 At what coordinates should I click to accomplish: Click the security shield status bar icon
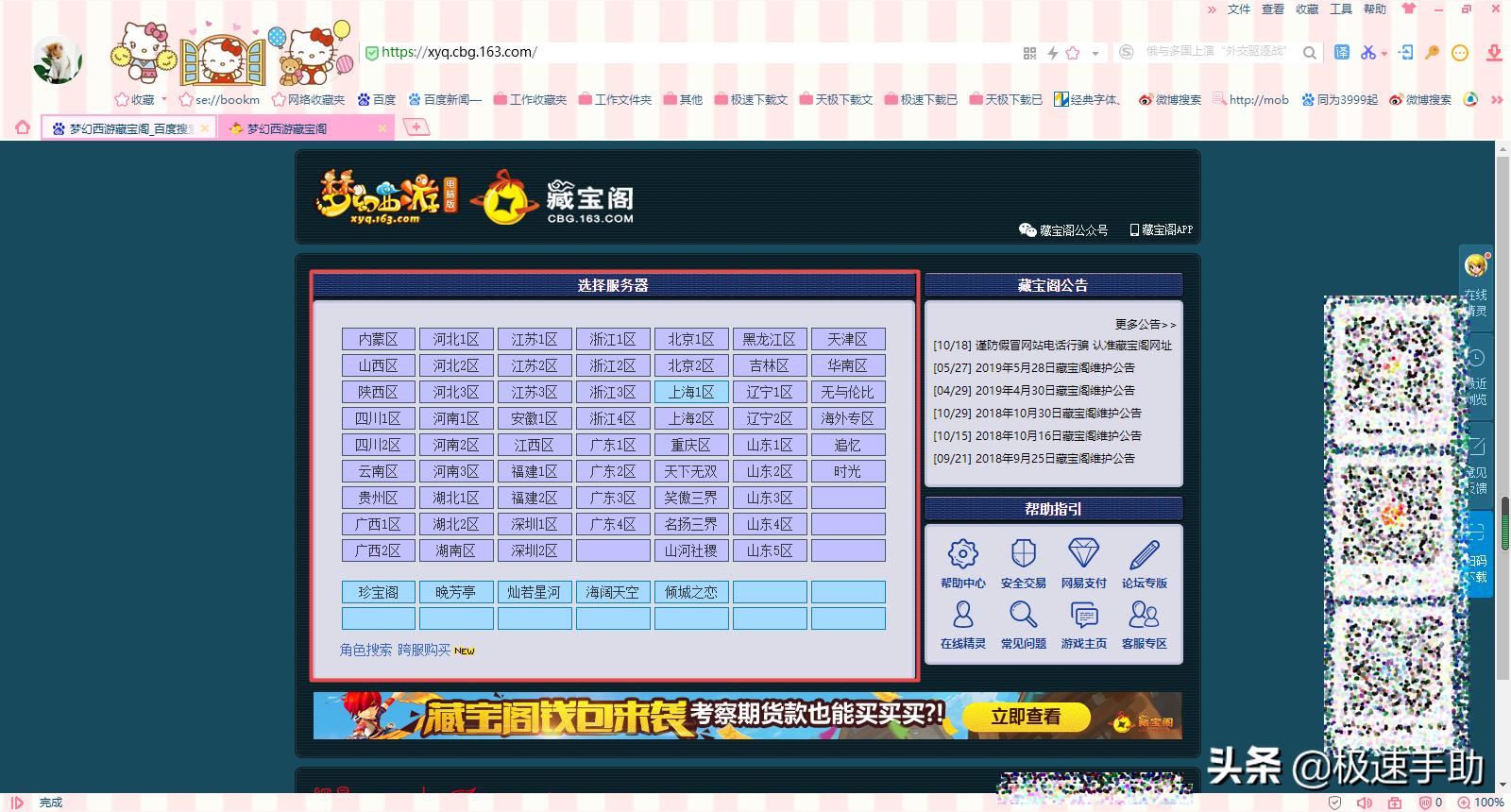coord(1334,803)
